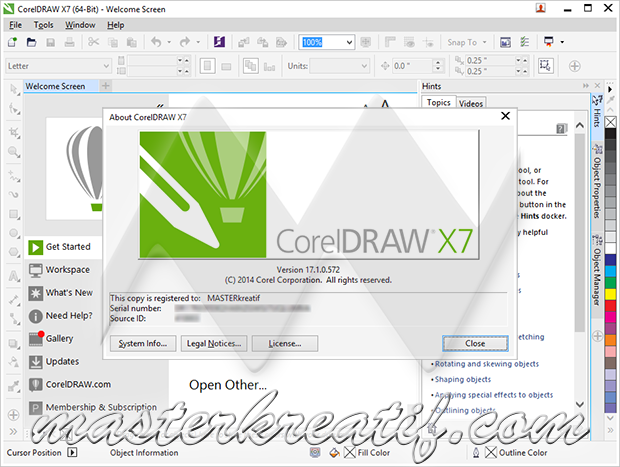
Task: Click the Cut scissors icon
Action: click(94, 42)
